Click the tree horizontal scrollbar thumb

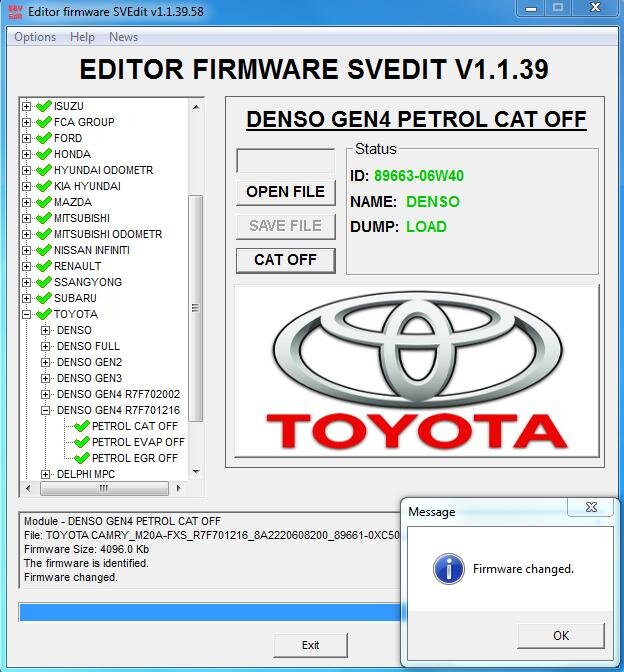click(104, 488)
